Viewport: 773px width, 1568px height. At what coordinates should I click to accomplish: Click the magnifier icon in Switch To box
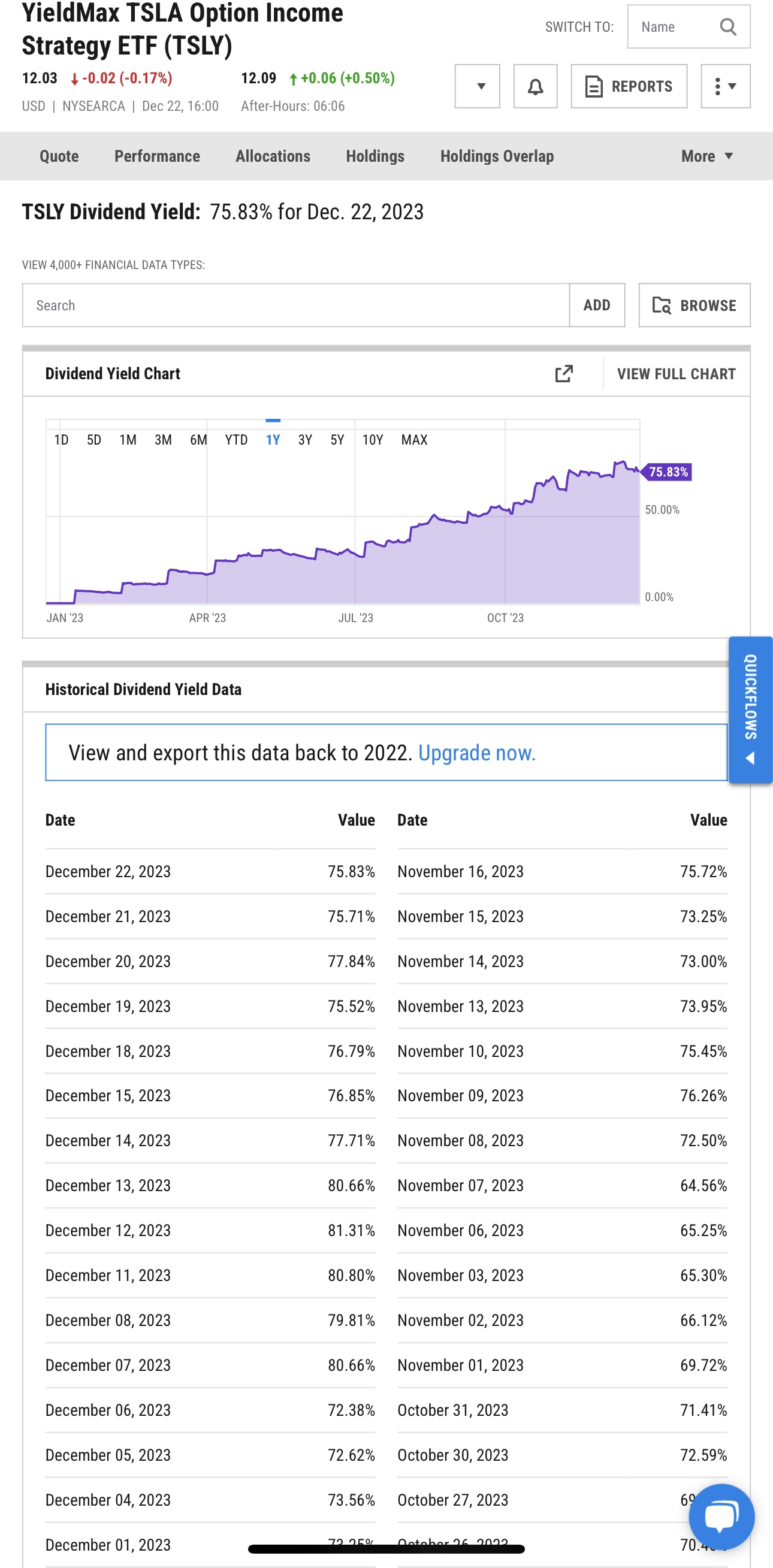point(727,27)
